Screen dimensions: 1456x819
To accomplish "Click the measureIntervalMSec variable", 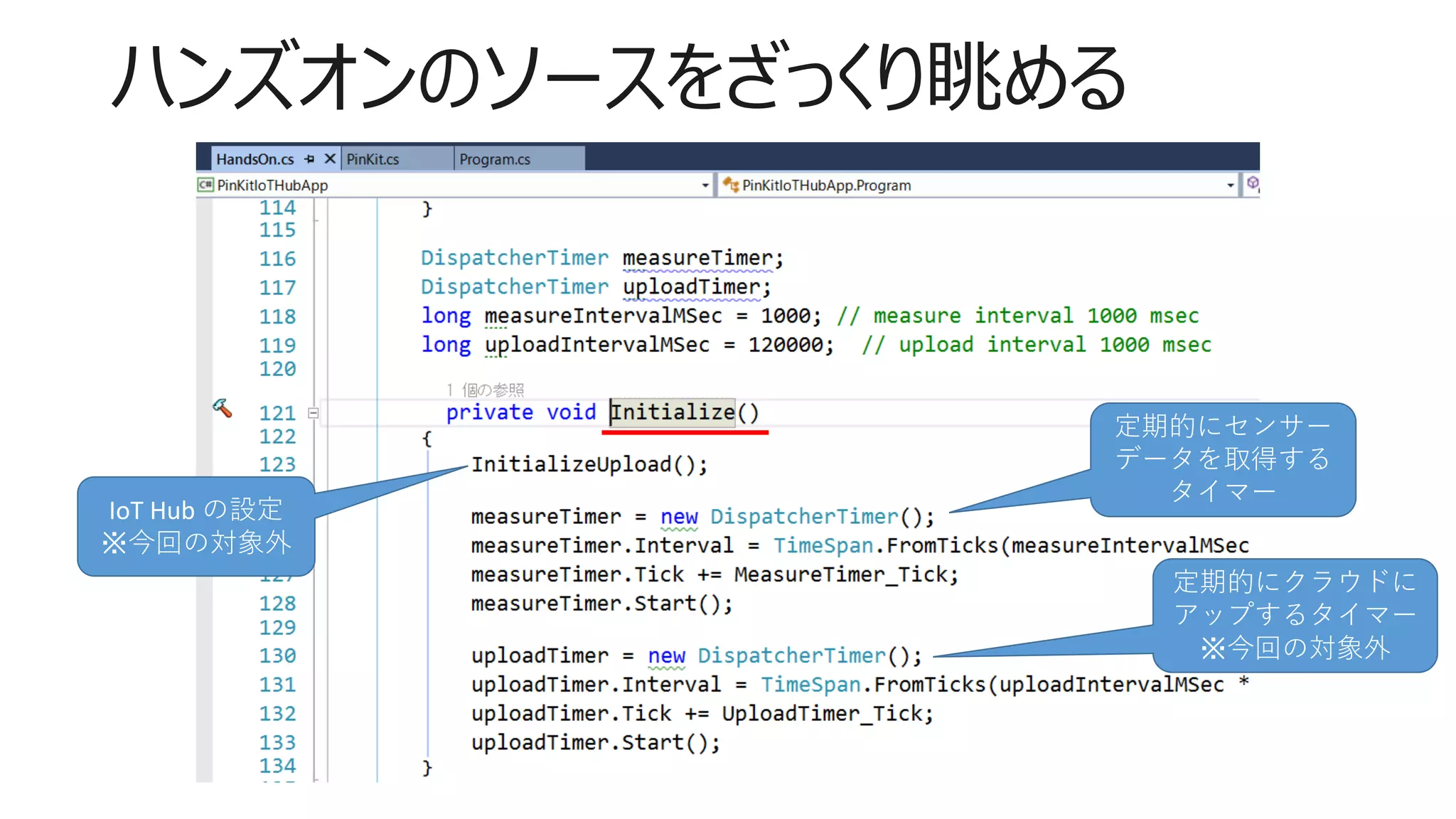I will pyautogui.click(x=603, y=316).
